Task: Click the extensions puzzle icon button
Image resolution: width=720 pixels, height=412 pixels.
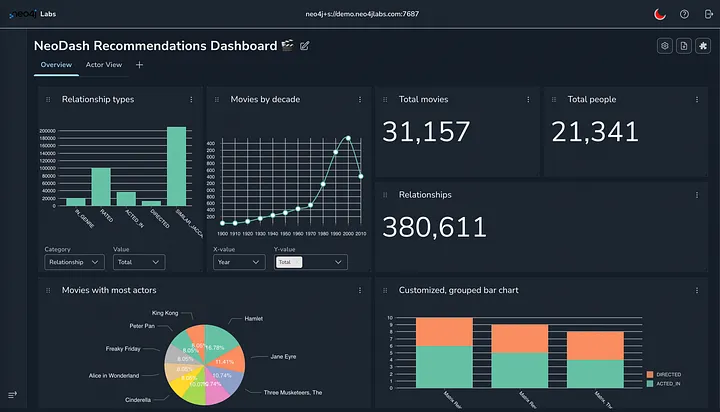Action: tap(703, 46)
